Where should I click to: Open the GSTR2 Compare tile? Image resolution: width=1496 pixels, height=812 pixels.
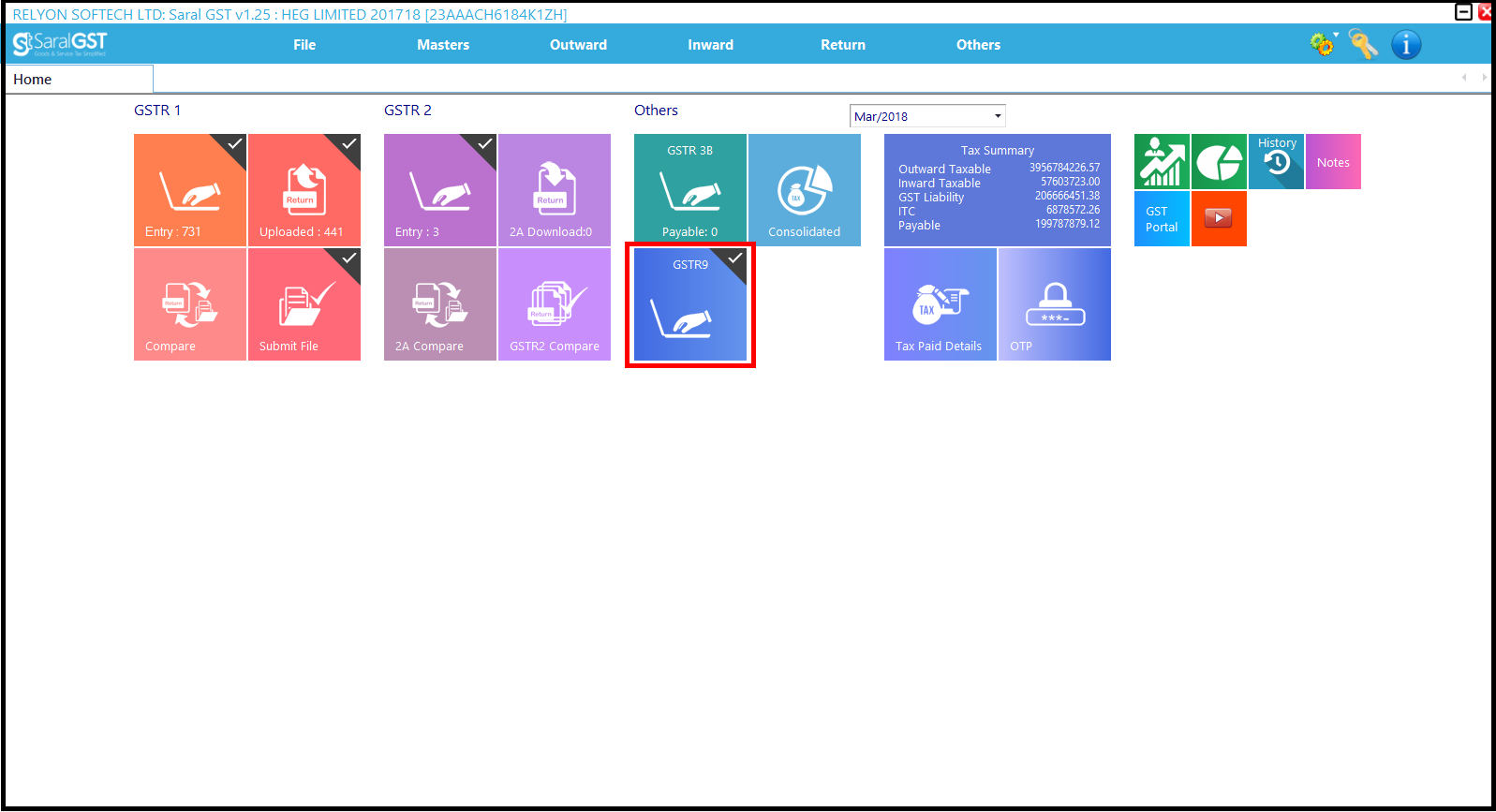(554, 304)
